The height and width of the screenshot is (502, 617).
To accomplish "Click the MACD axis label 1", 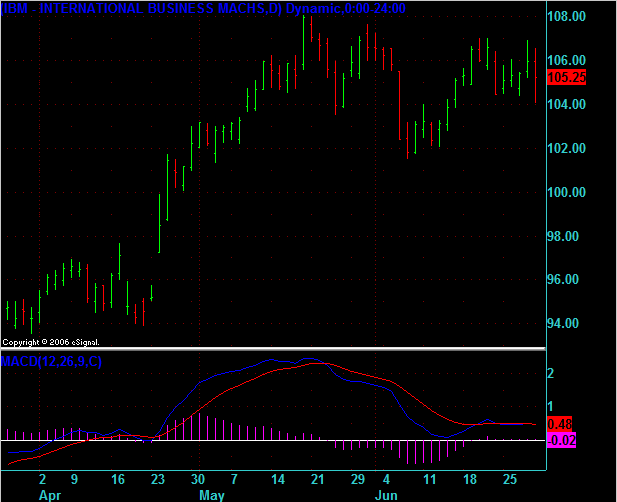I will [x=550, y=406].
